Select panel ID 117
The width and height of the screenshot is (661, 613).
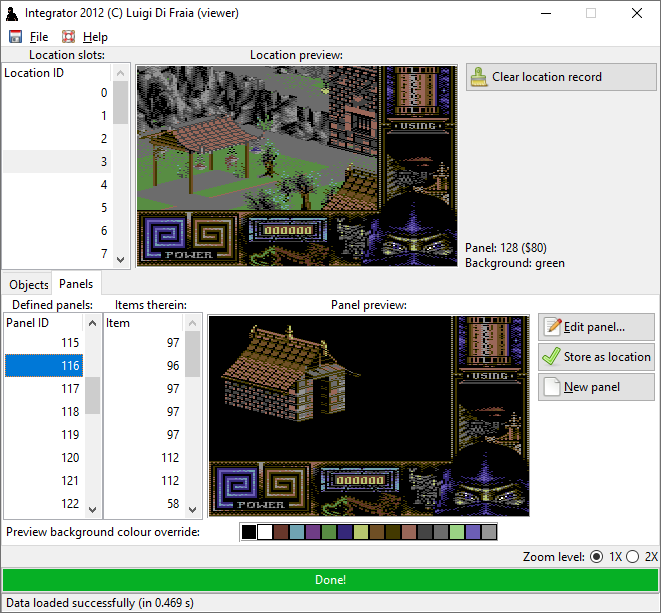coord(44,388)
